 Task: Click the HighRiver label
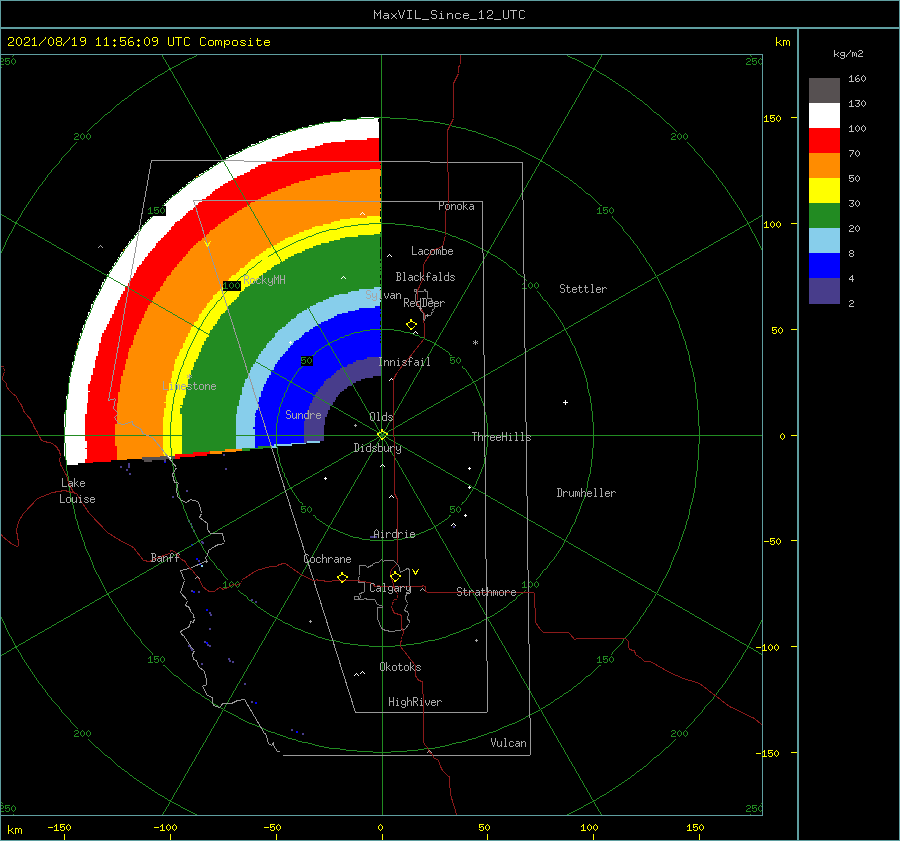click(x=415, y=702)
